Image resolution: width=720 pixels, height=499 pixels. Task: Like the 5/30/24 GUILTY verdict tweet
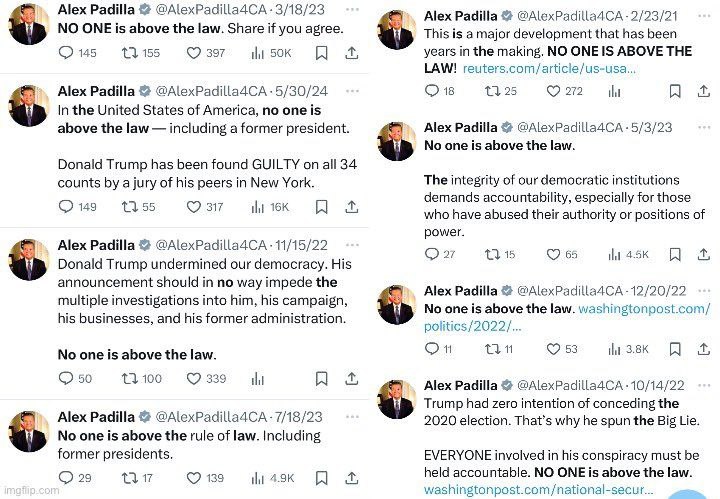pyautogui.click(x=194, y=207)
